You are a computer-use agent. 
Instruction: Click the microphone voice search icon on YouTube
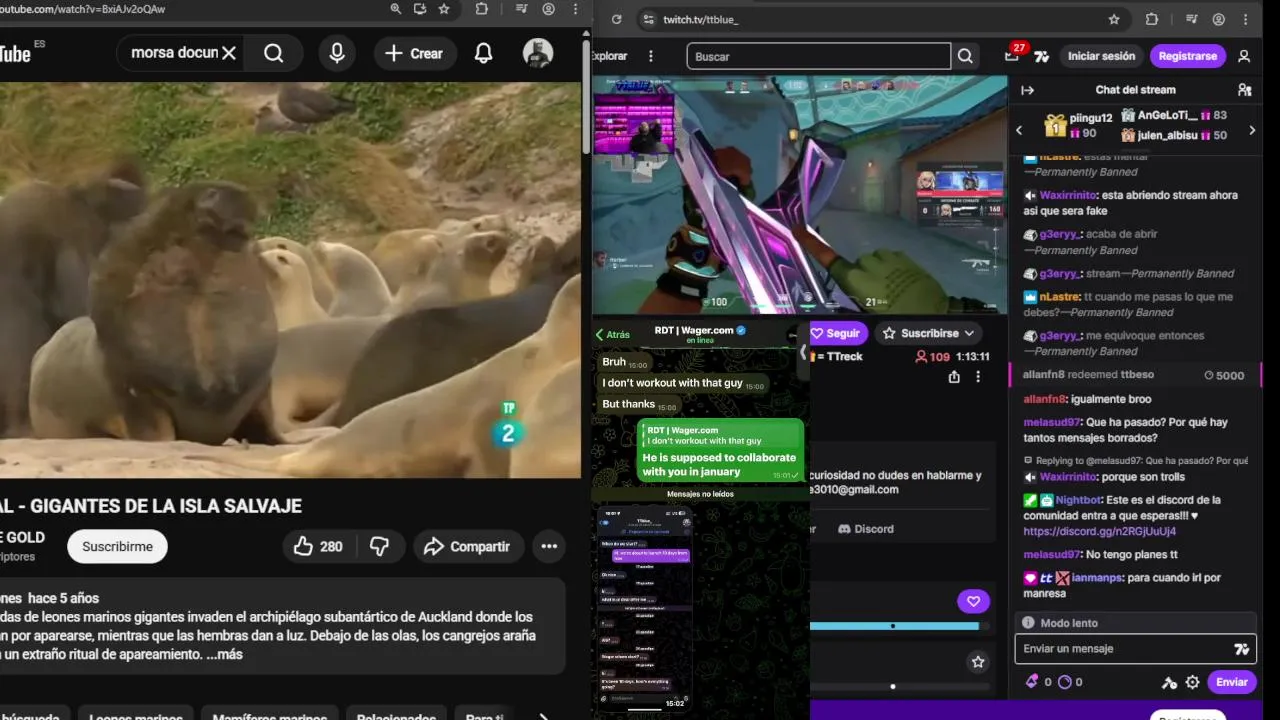337,53
